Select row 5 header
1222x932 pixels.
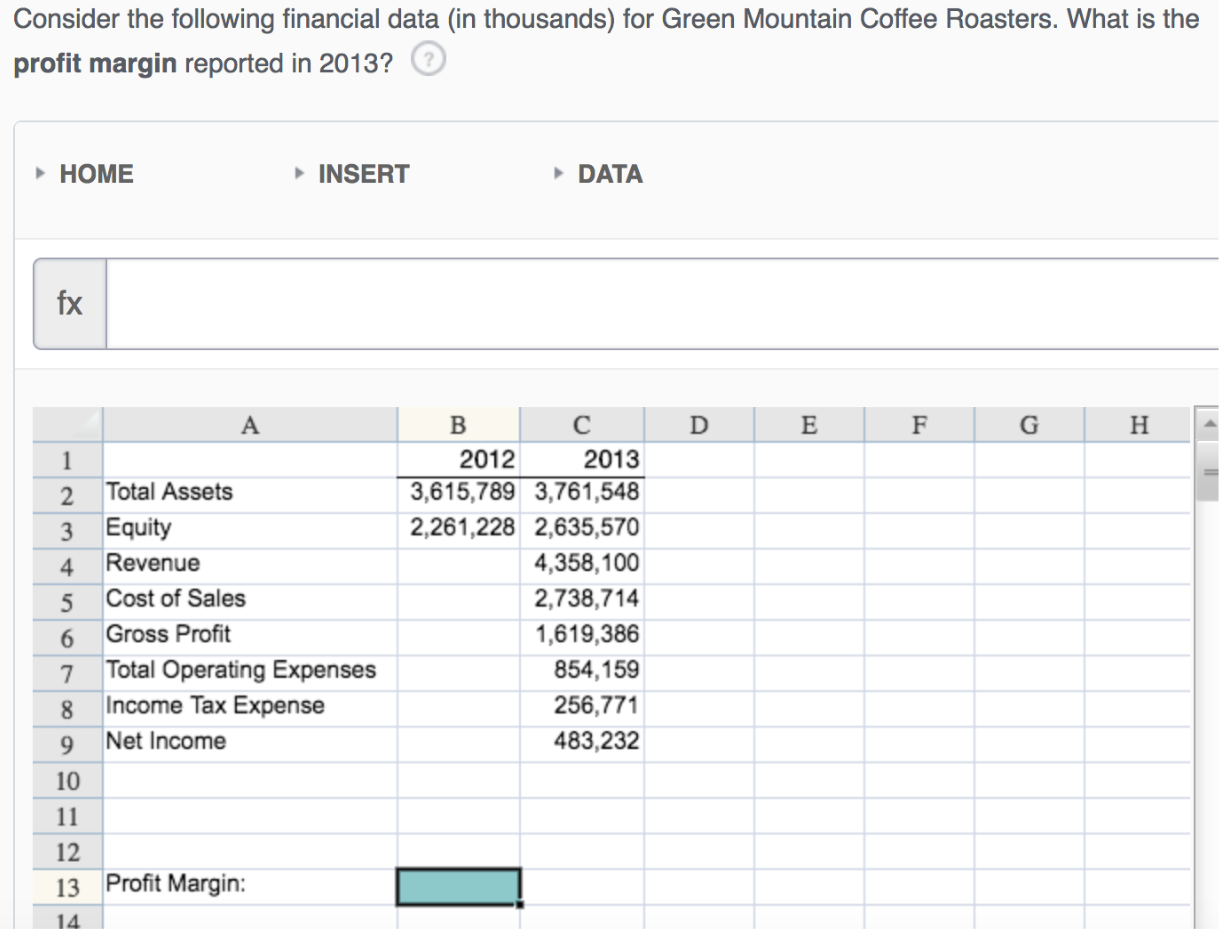pos(68,602)
